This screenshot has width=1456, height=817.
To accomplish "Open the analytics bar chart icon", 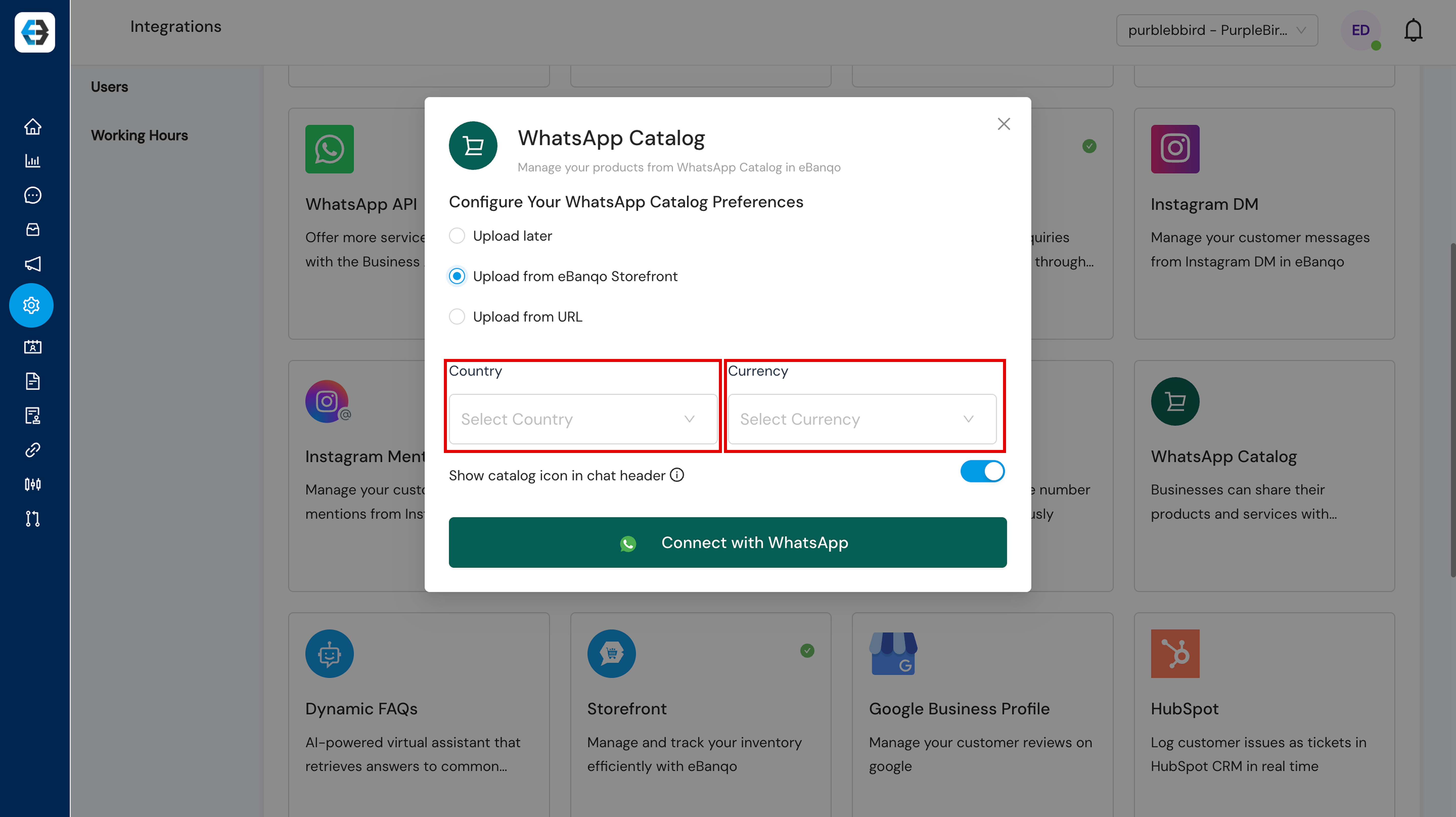I will [x=32, y=161].
